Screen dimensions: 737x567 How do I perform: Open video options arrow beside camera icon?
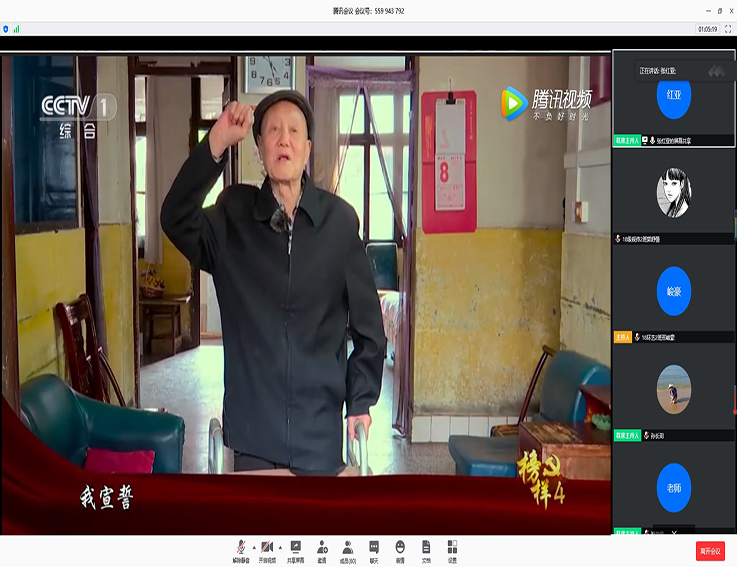(281, 547)
